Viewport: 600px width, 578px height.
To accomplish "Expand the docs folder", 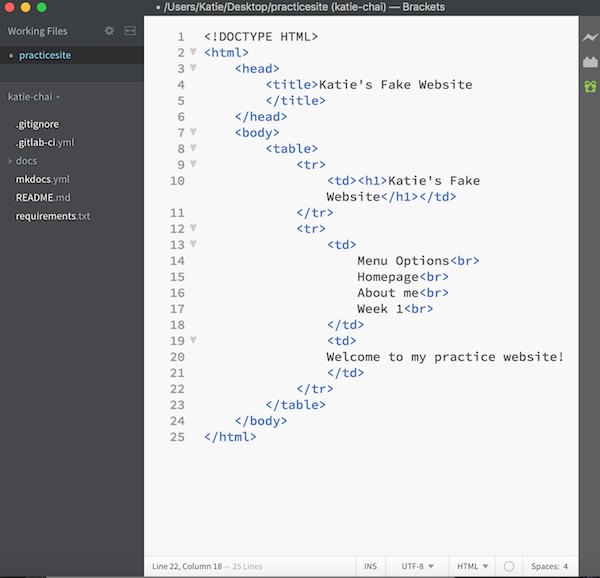I will [x=11, y=161].
